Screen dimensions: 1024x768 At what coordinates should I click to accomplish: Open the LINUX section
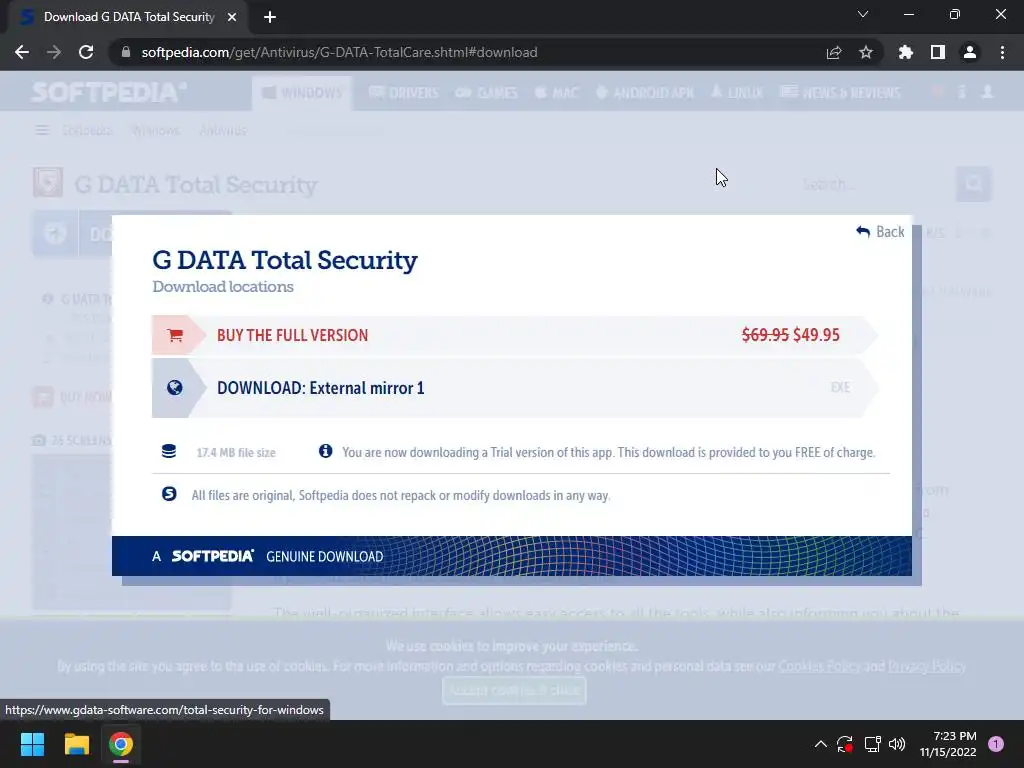pos(737,93)
